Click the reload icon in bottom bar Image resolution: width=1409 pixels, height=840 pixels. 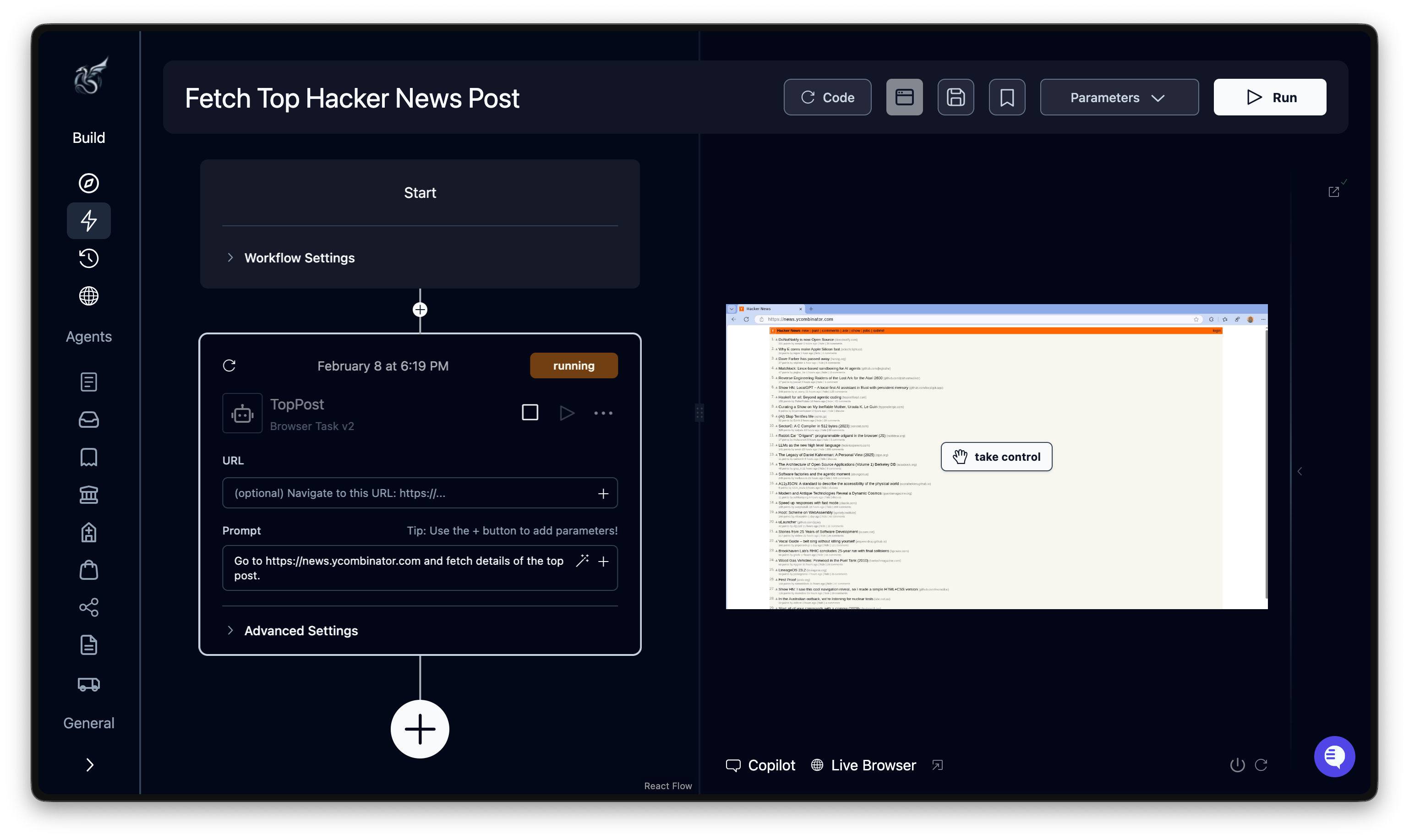(x=1261, y=765)
